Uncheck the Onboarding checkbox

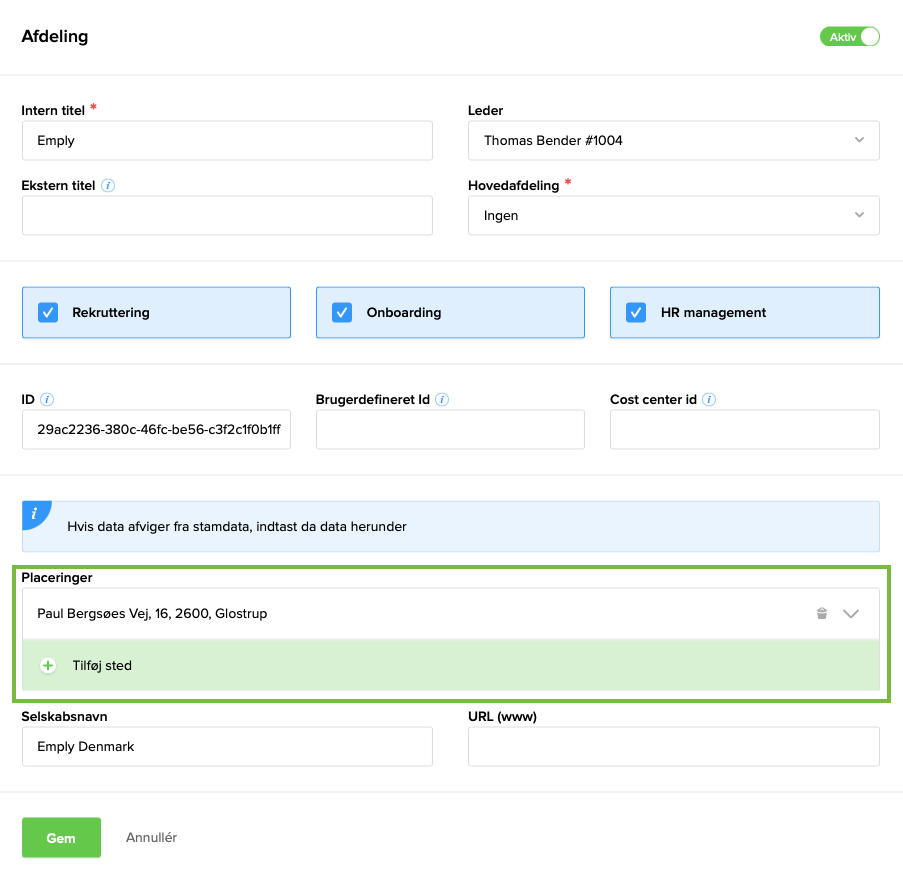tap(342, 312)
